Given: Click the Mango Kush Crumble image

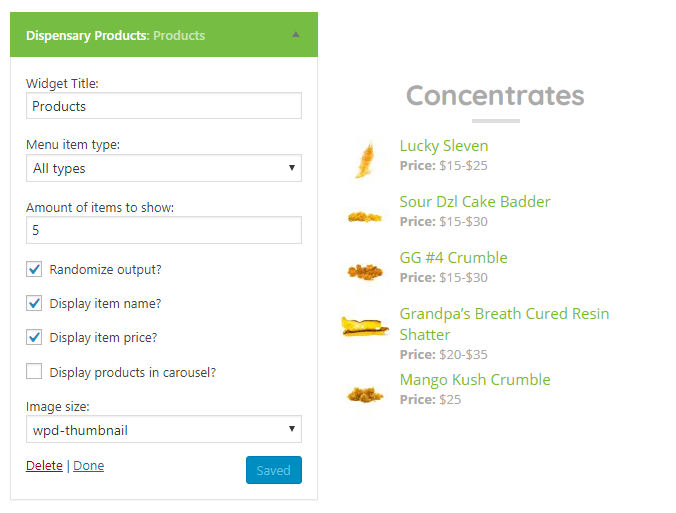Looking at the screenshot, I should point(365,394).
